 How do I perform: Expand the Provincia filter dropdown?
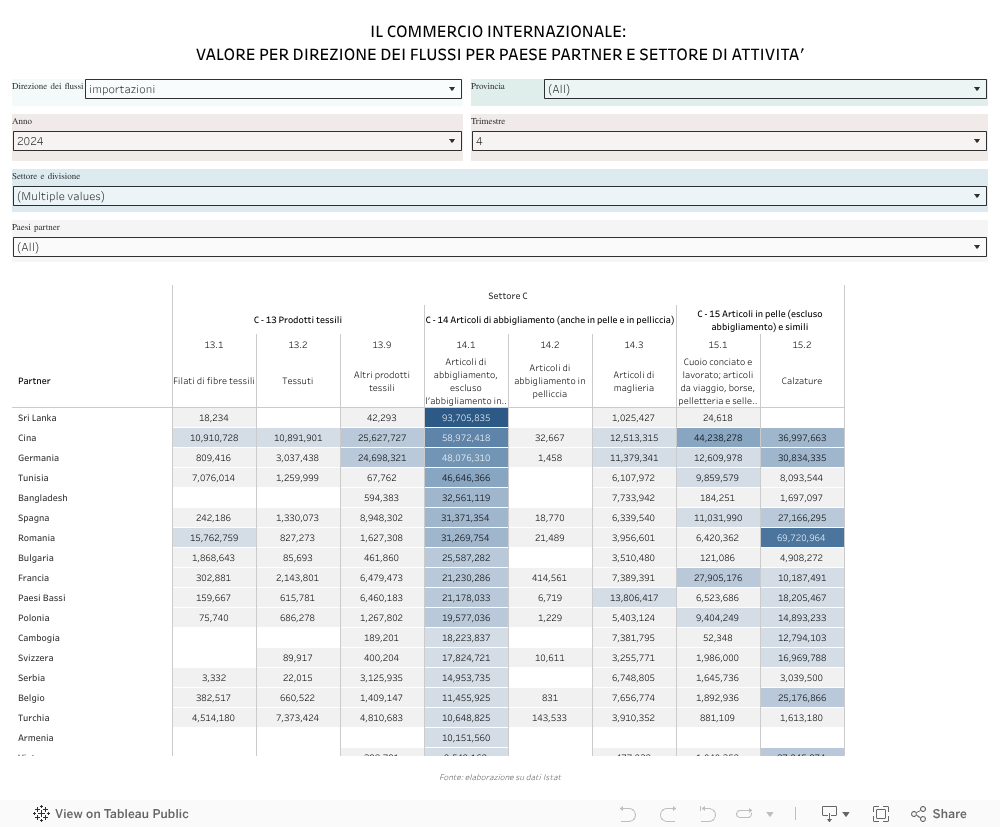tap(765, 89)
